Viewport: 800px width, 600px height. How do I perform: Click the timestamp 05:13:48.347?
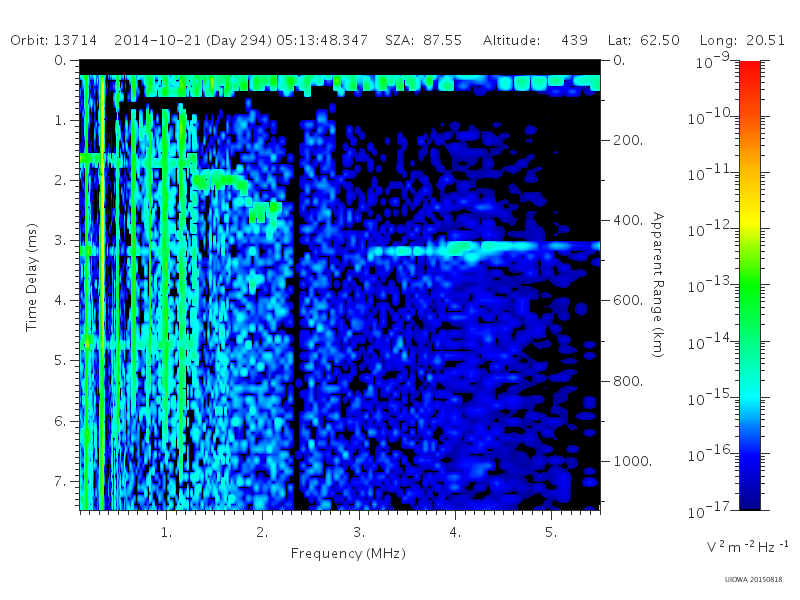click(x=322, y=40)
